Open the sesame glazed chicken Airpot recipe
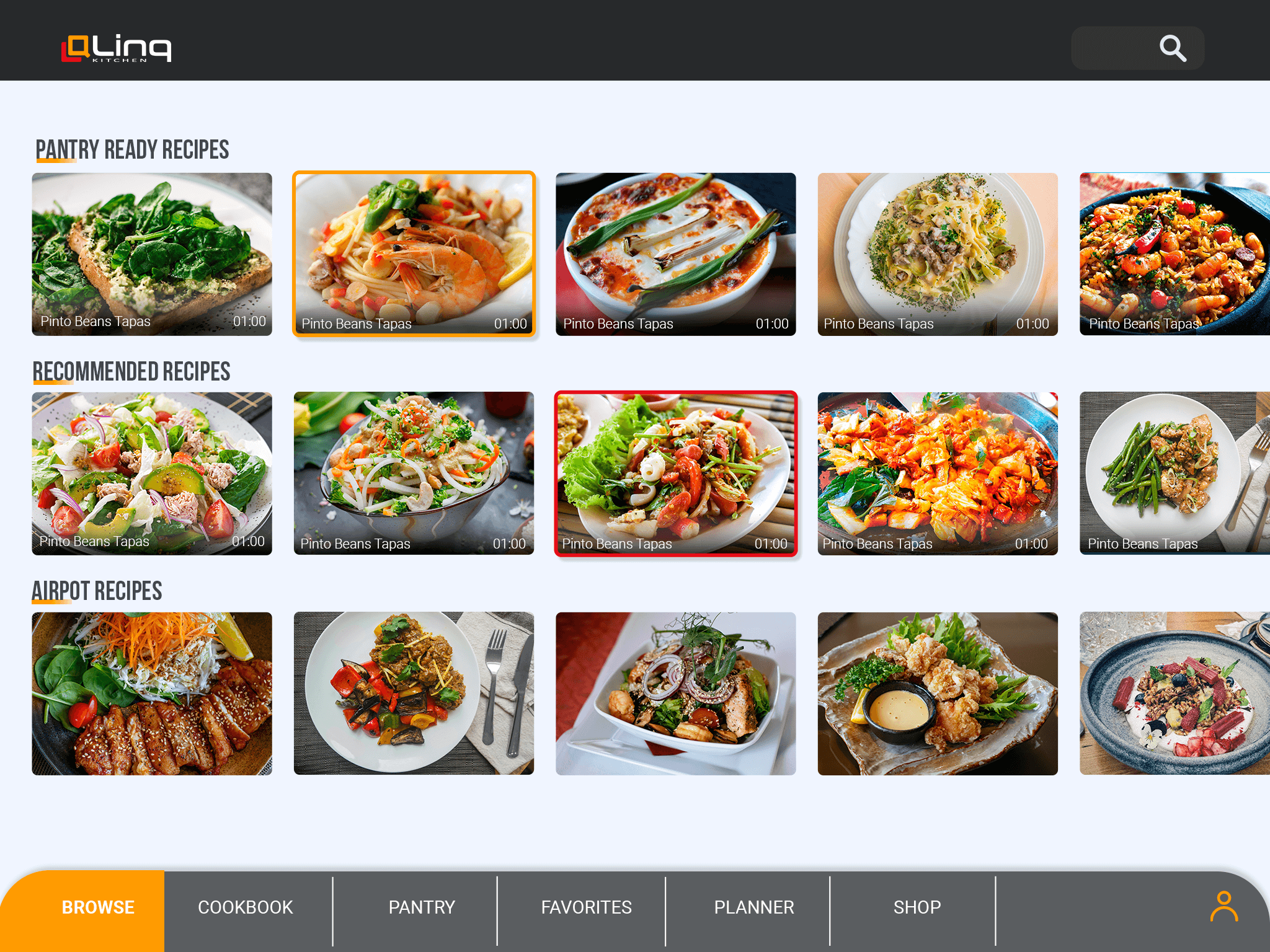This screenshot has width=1270, height=952. (152, 694)
